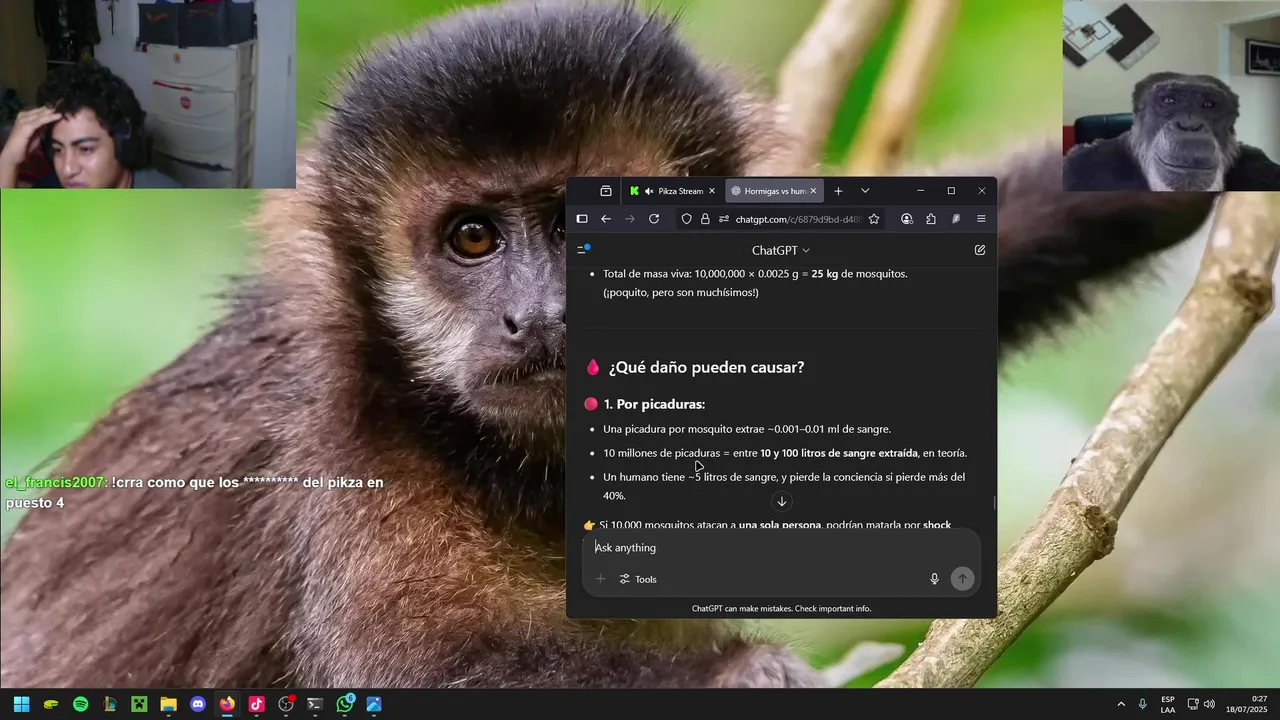Screen dimensions: 1280x720
Task: Jump to bottom with down-arrow button
Action: click(782, 501)
